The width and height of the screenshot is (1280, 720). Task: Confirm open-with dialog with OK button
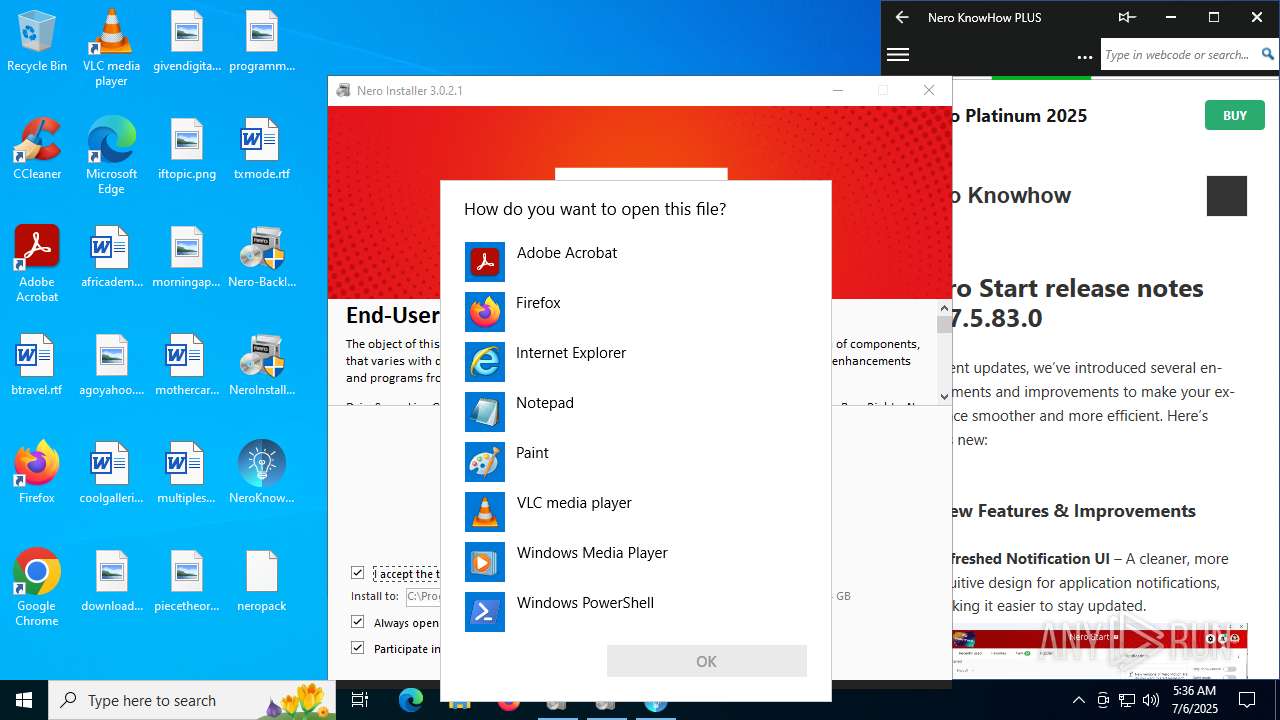(706, 661)
